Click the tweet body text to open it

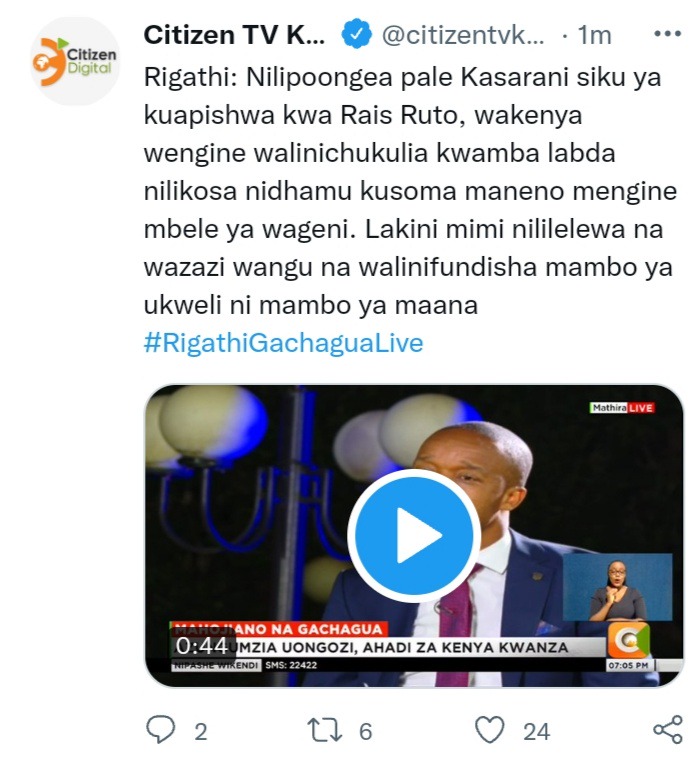click(409, 191)
